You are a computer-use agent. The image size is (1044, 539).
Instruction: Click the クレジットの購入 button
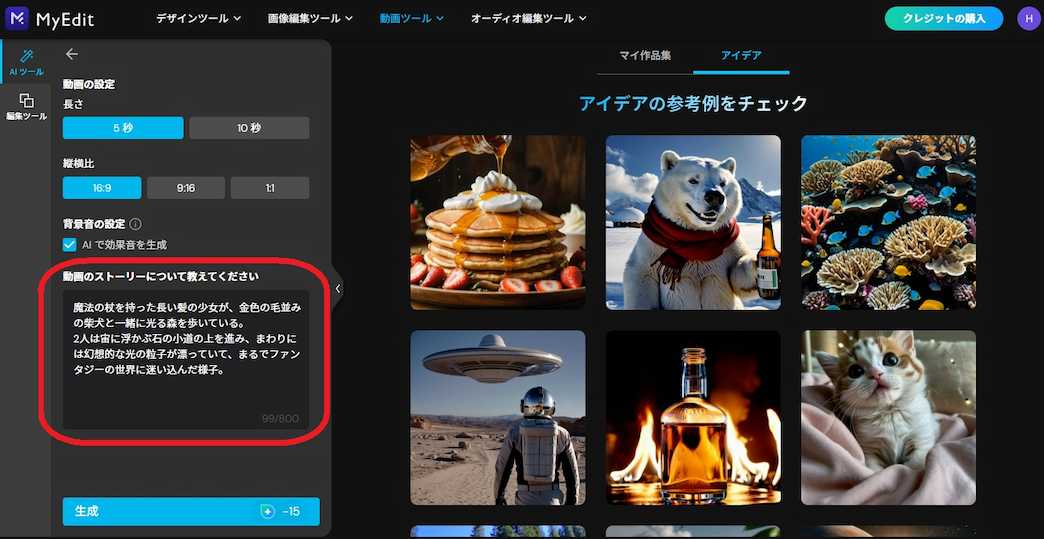(943, 19)
